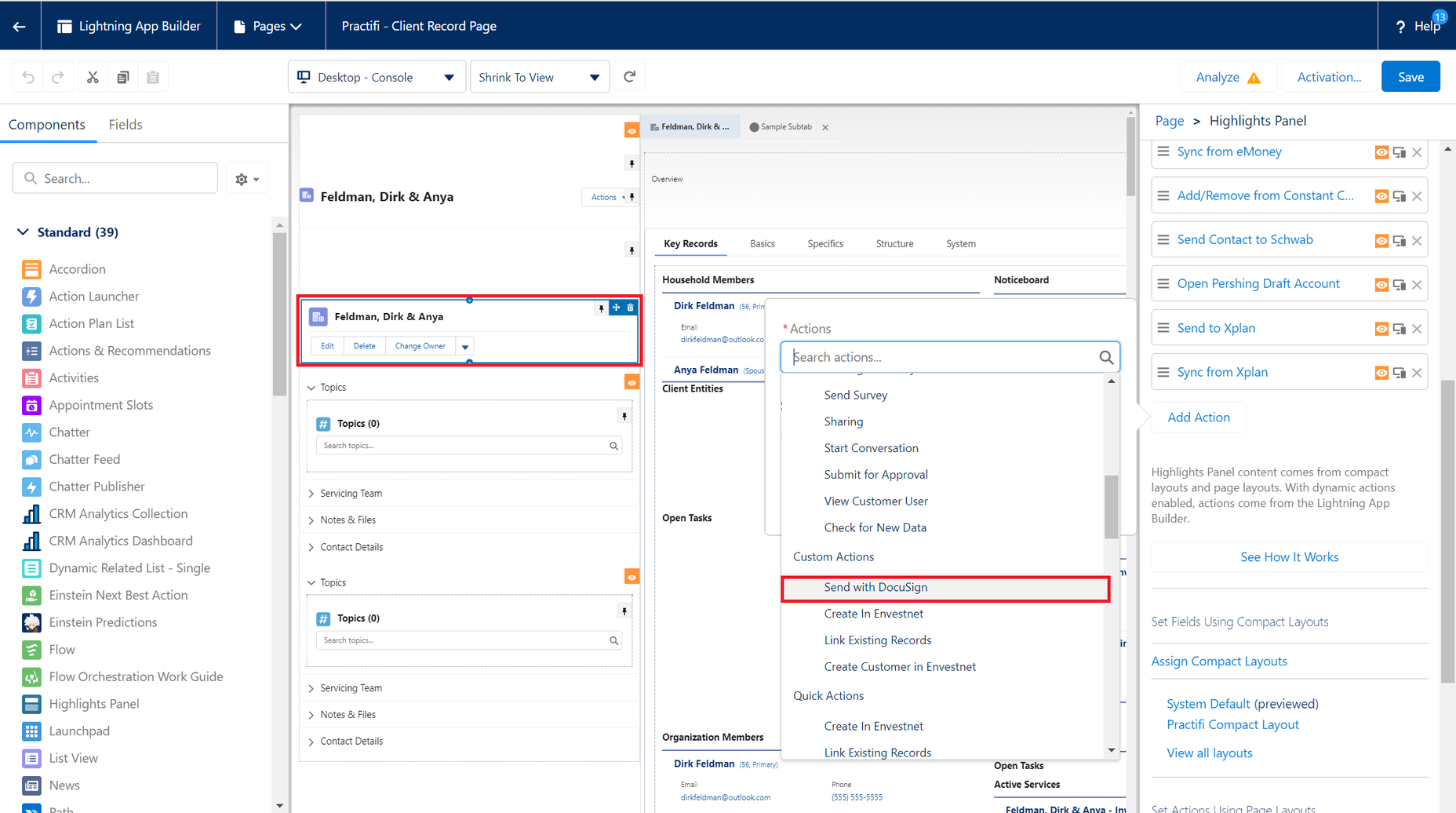1456x813 pixels.
Task: Click orange visibility icon on first Topics section
Action: tap(632, 382)
